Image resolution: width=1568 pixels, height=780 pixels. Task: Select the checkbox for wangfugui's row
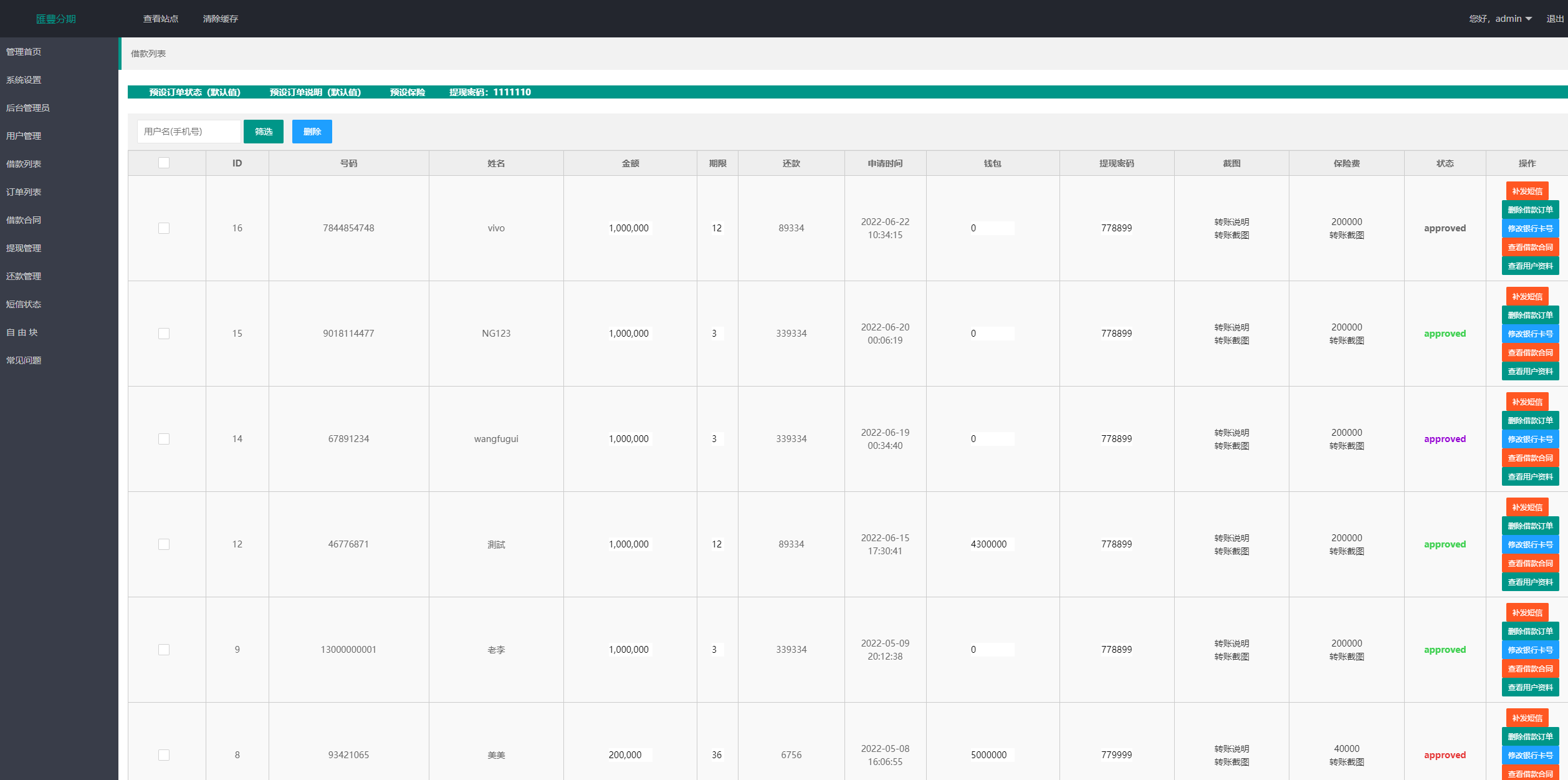click(x=164, y=439)
